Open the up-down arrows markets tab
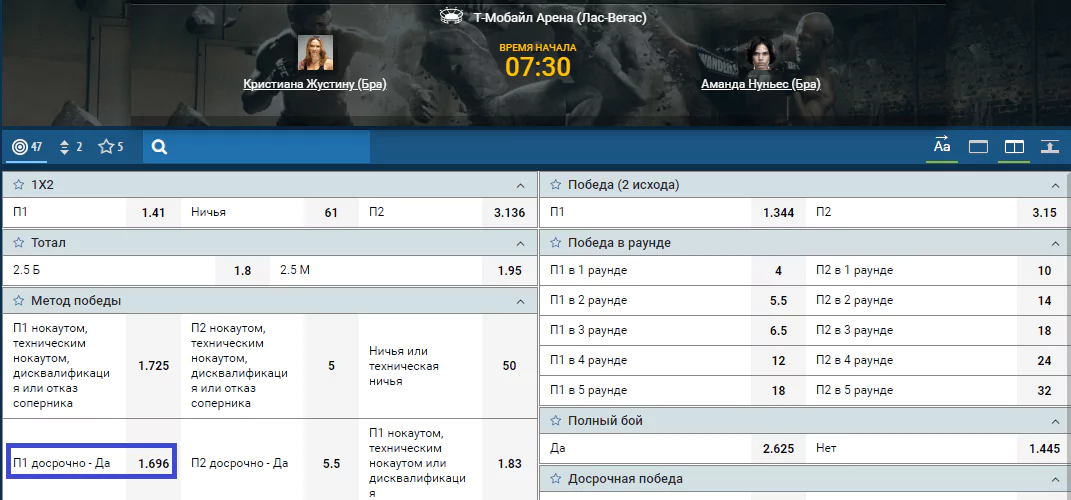 click(x=72, y=147)
